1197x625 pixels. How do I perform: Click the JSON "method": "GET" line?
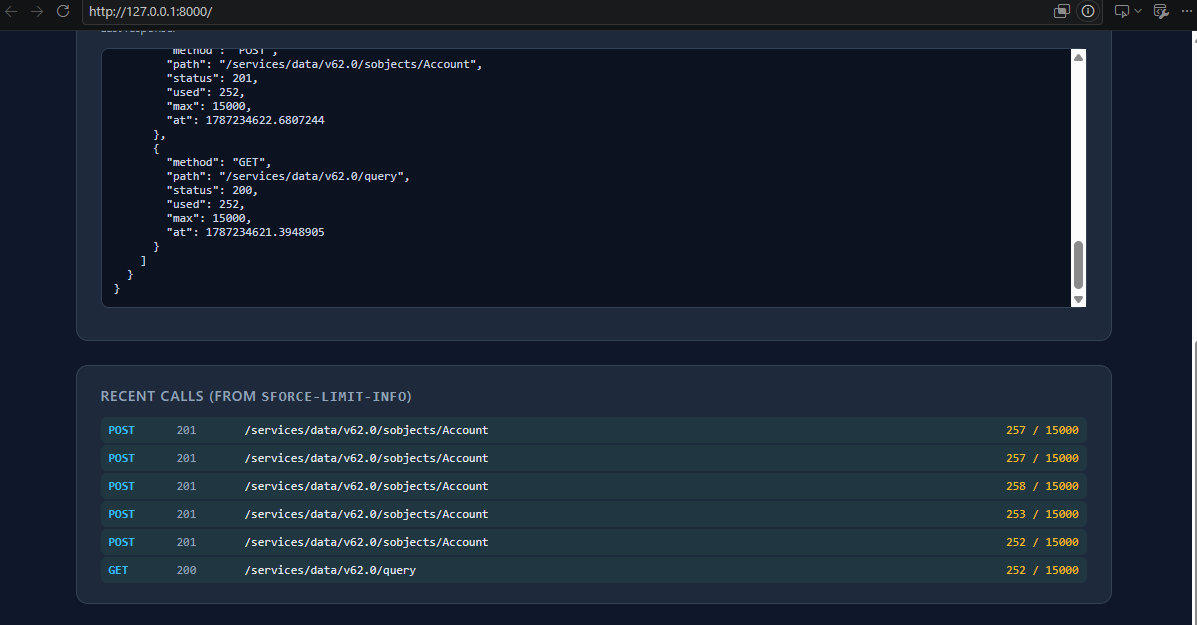pyautogui.click(x=219, y=163)
